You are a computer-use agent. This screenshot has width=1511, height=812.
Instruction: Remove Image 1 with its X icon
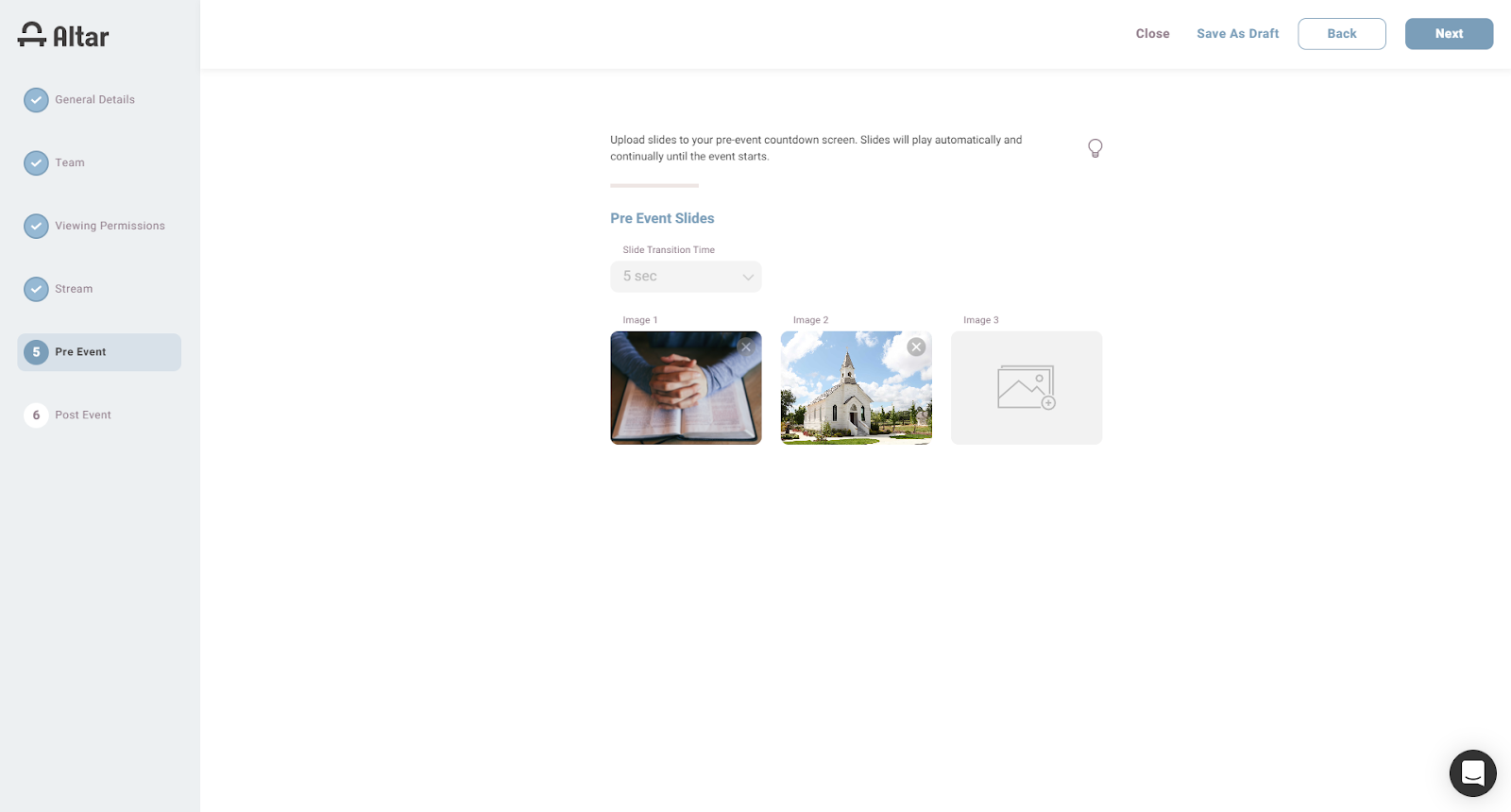(x=746, y=347)
